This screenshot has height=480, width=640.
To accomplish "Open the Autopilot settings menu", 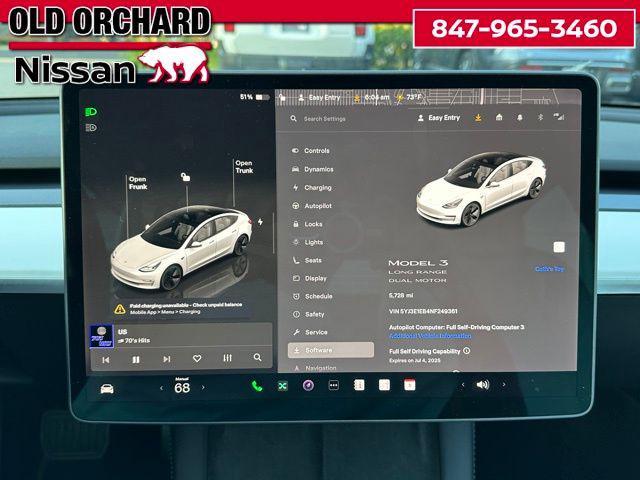I will pyautogui.click(x=312, y=206).
